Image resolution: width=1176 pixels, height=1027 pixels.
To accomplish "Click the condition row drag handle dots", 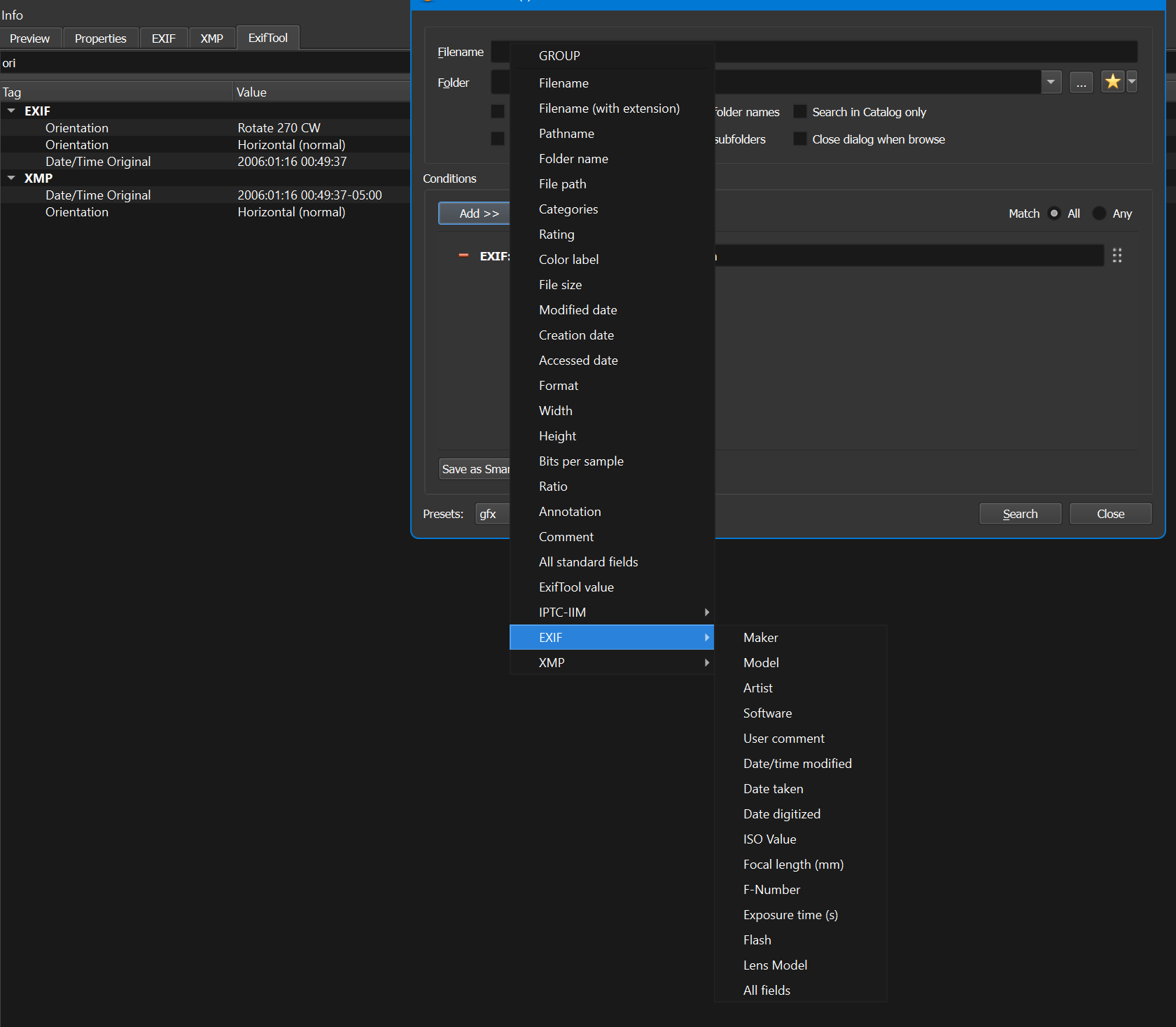I will point(1117,256).
